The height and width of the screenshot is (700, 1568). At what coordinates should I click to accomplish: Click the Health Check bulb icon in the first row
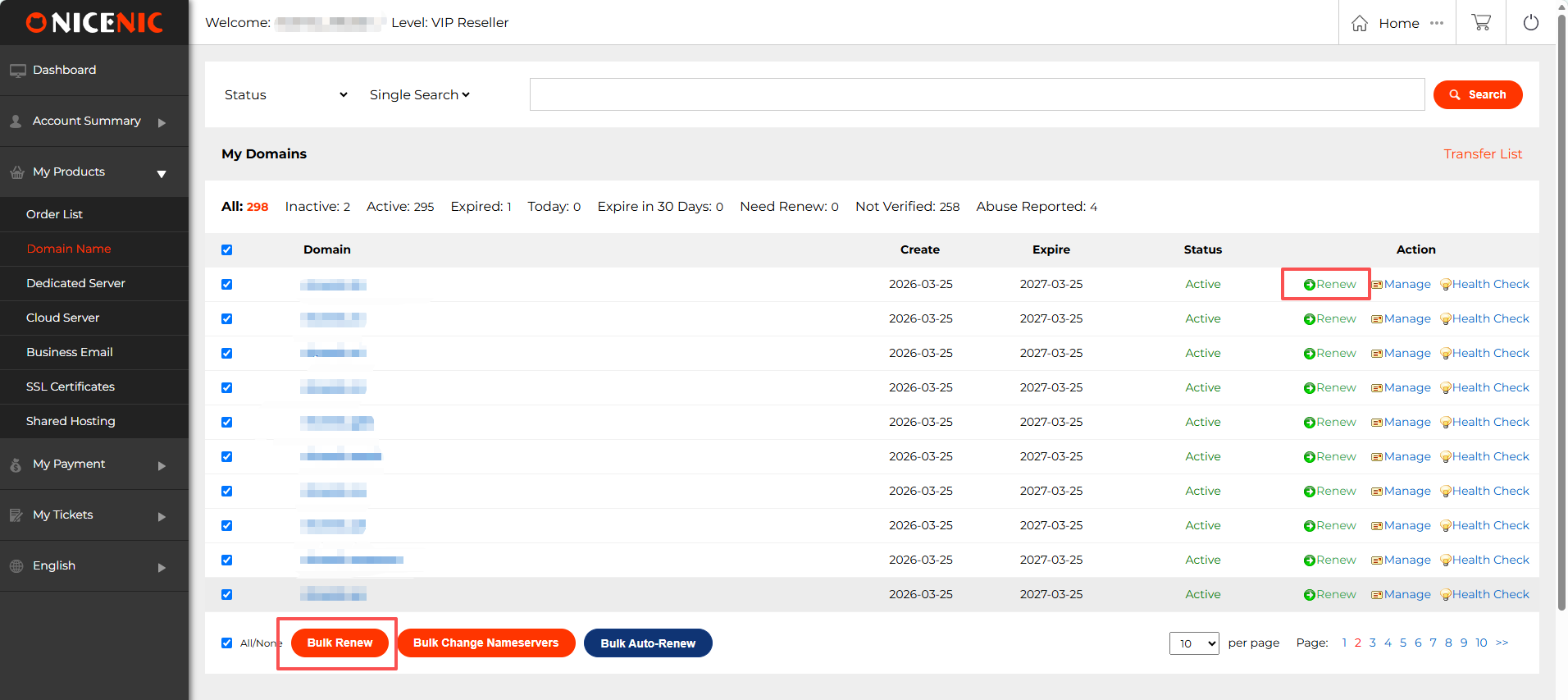pyautogui.click(x=1446, y=285)
